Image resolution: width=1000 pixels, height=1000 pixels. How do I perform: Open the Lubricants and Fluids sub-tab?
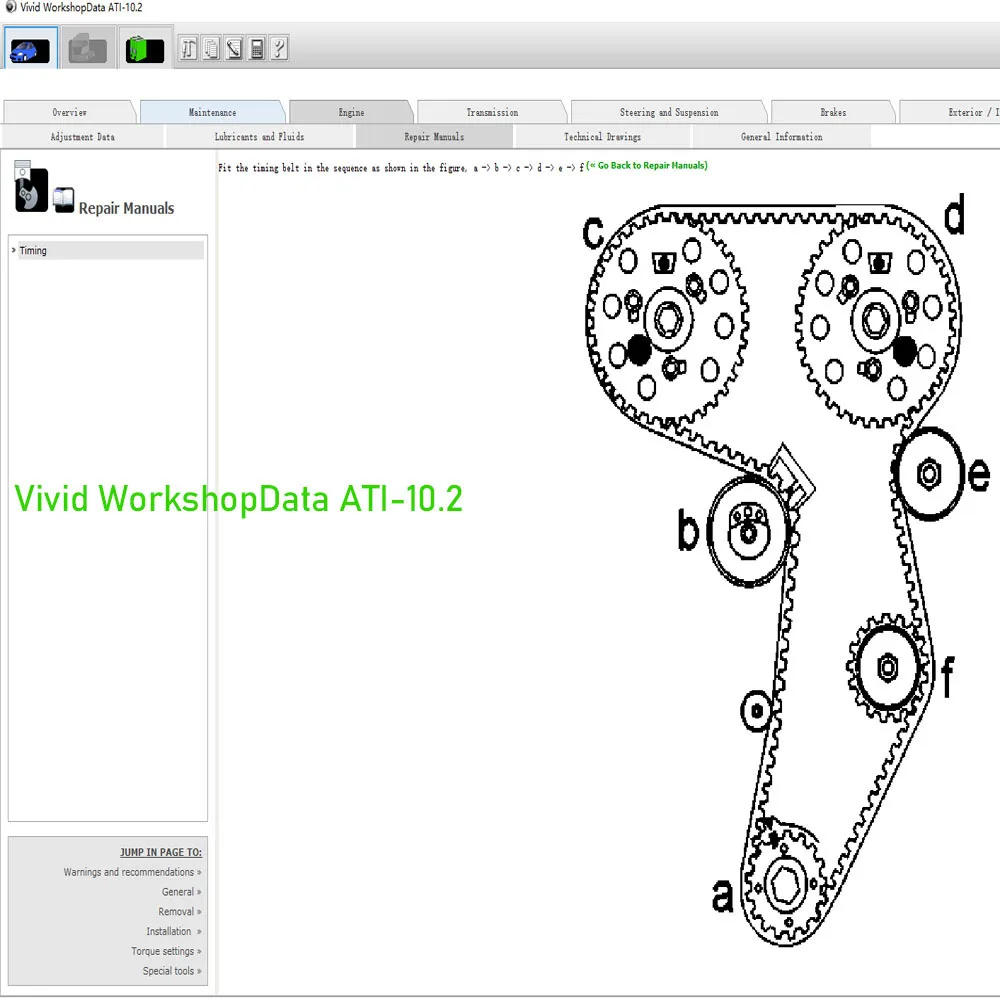click(x=259, y=136)
